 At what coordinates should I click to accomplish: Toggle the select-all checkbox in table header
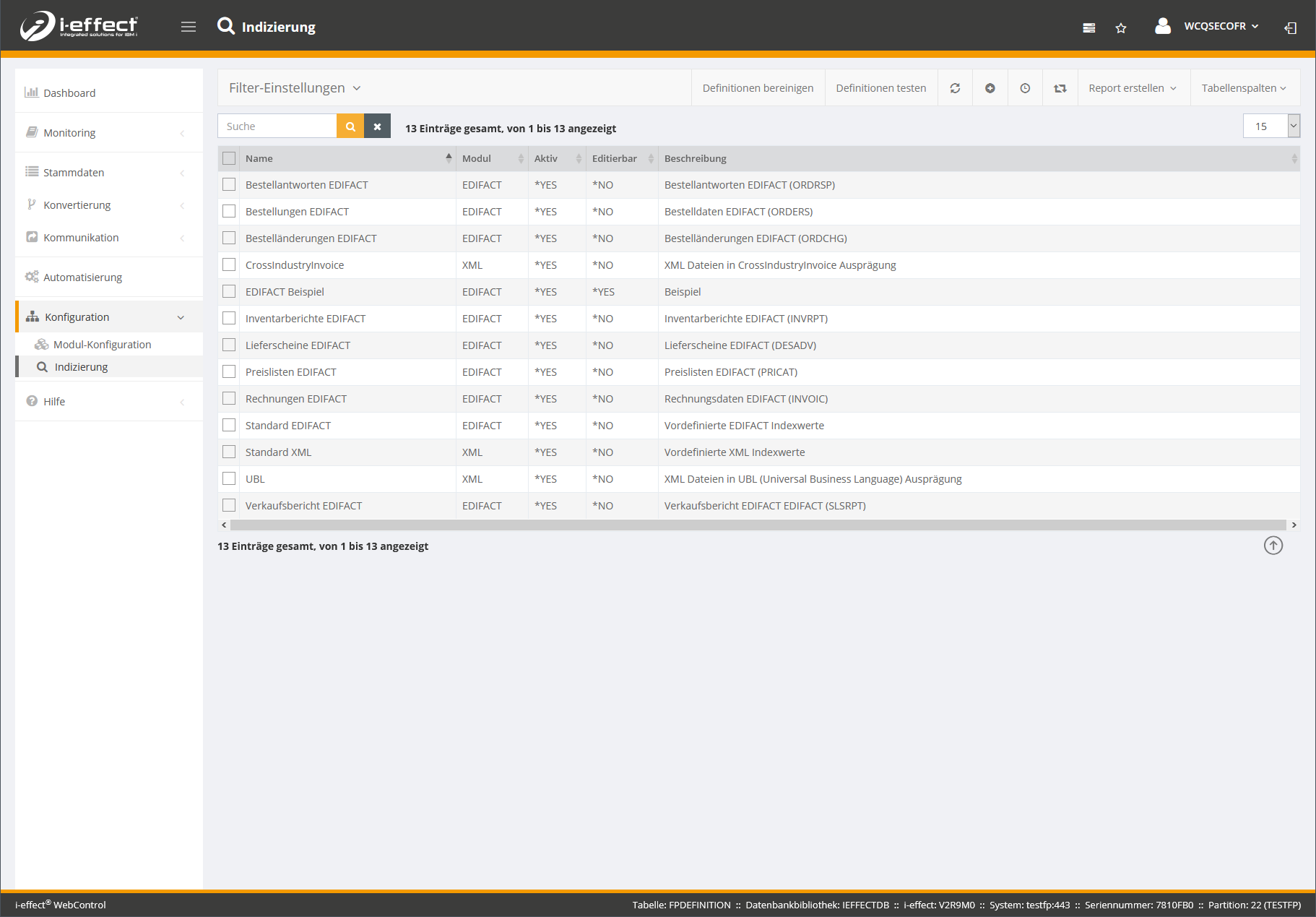229,158
